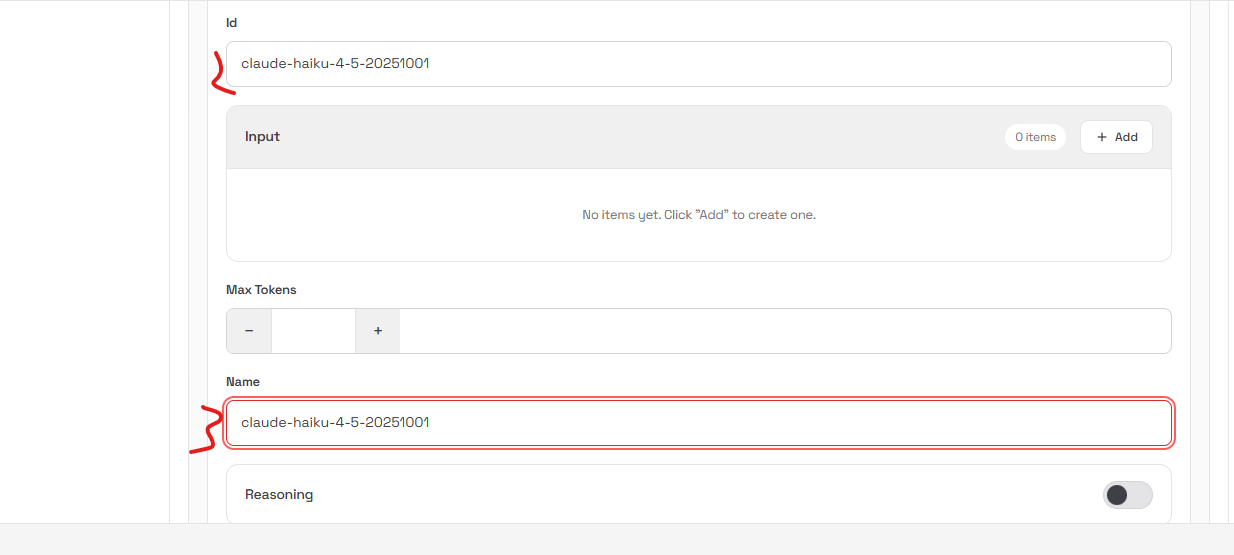This screenshot has width=1234, height=555.
Task: Click the Max Tokens value field
Action: tap(313, 331)
